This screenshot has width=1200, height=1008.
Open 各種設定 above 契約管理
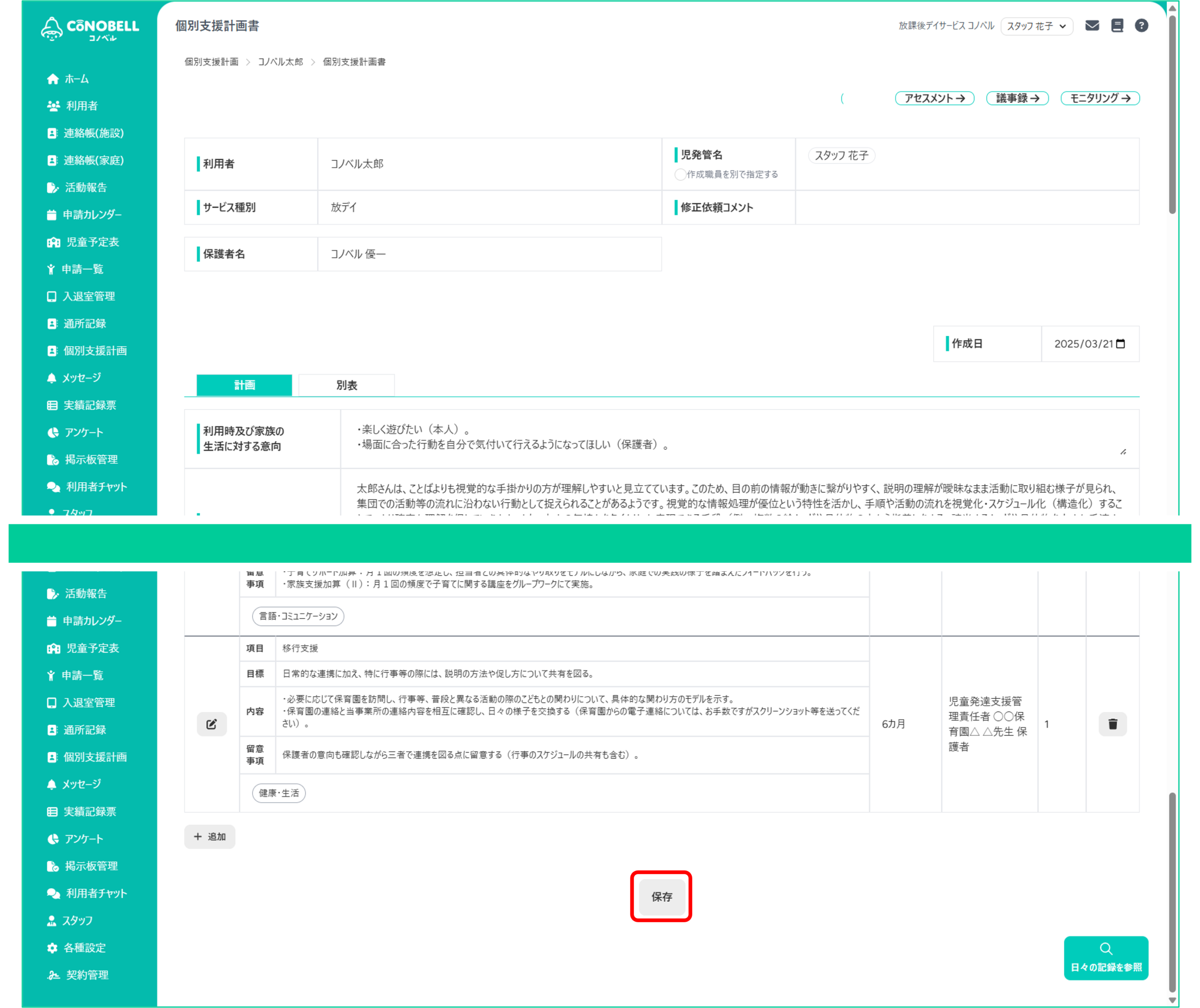click(76, 948)
